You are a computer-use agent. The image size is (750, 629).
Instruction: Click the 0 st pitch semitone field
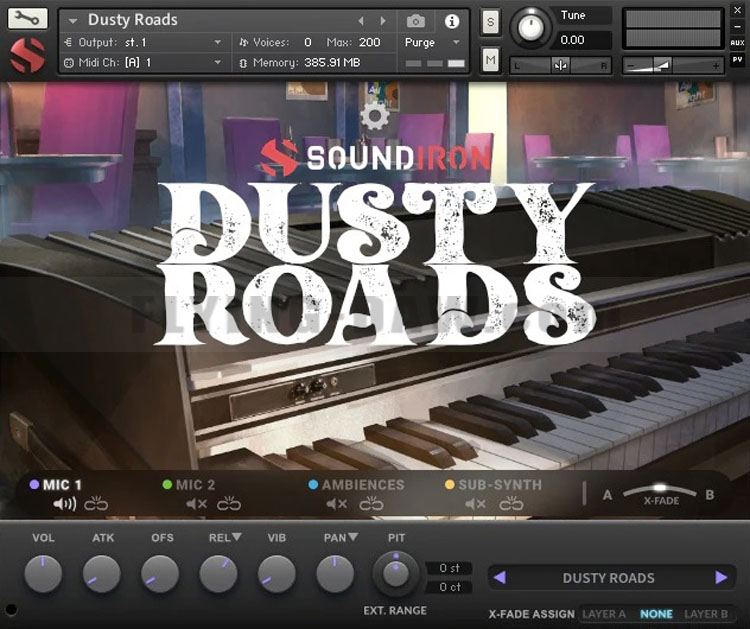point(449,568)
